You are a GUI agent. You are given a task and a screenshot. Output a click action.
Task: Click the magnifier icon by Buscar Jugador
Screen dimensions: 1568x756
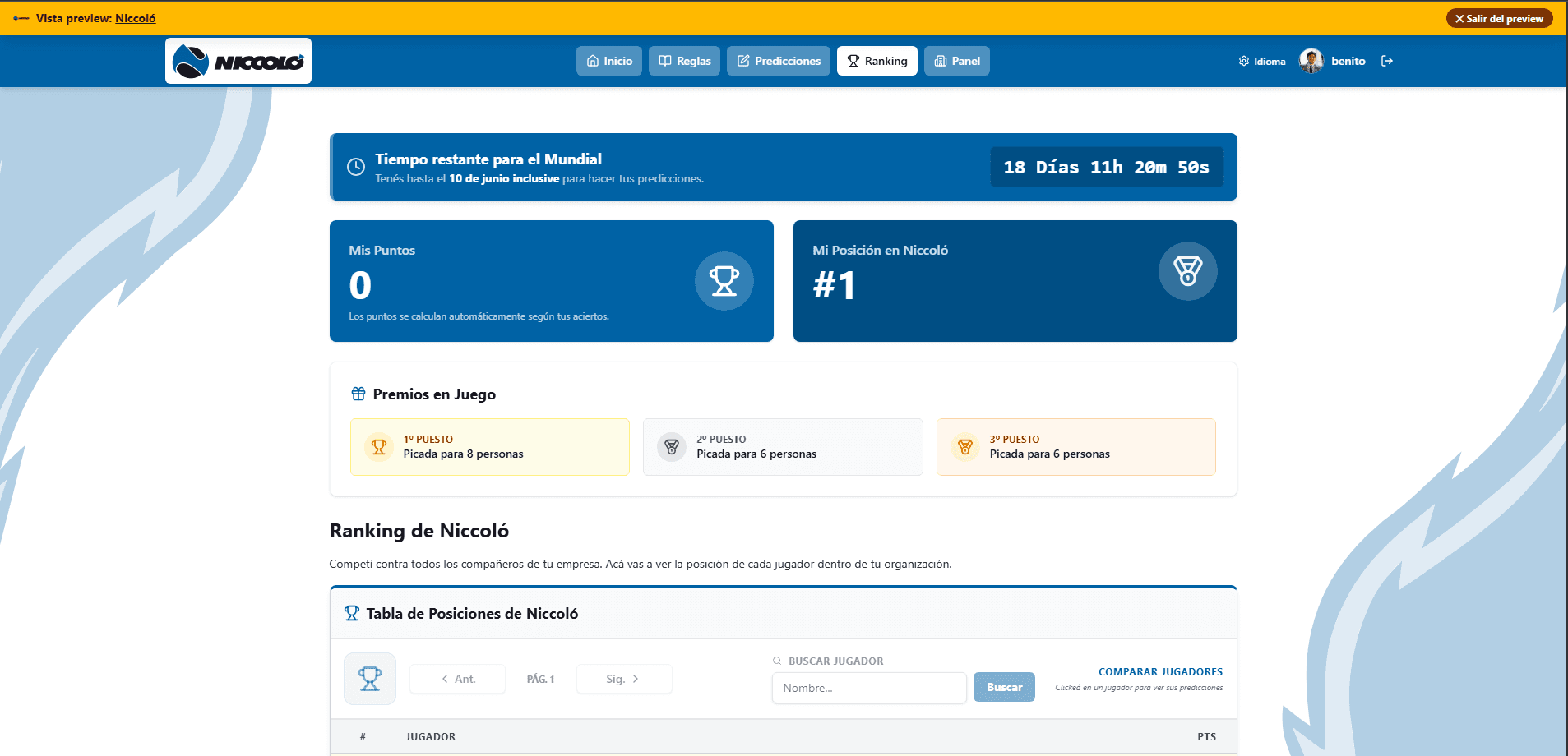(x=777, y=661)
